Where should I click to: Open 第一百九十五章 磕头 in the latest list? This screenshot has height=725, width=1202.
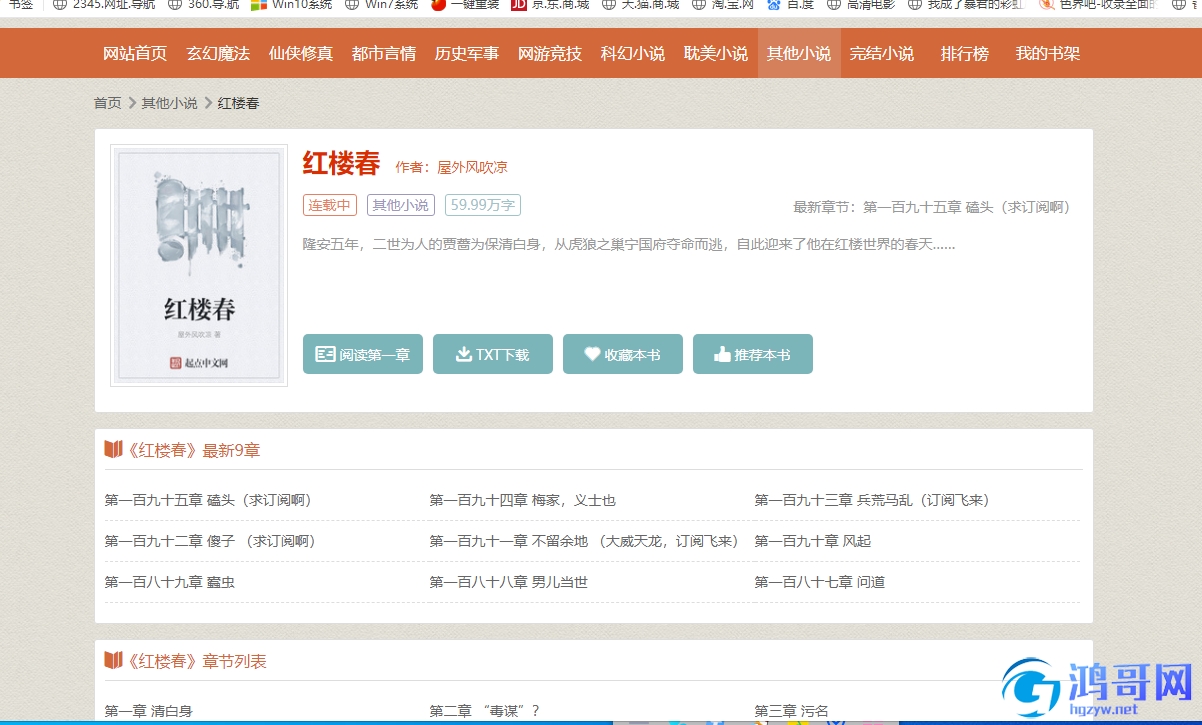click(208, 500)
